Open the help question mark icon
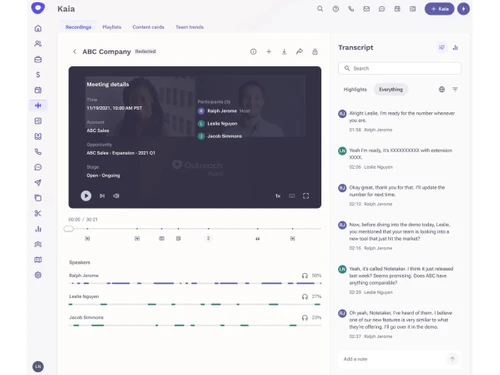500x375 pixels. point(336,9)
